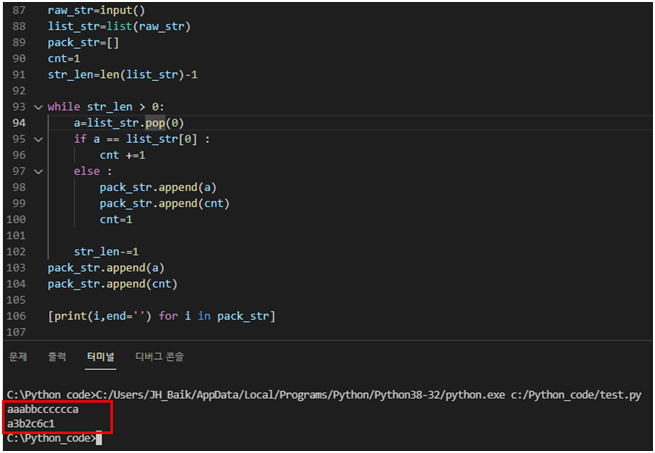Collapse the while loop fold arrow on line 93
Image resolution: width=655 pixels, height=453 pixels.
tap(38, 107)
